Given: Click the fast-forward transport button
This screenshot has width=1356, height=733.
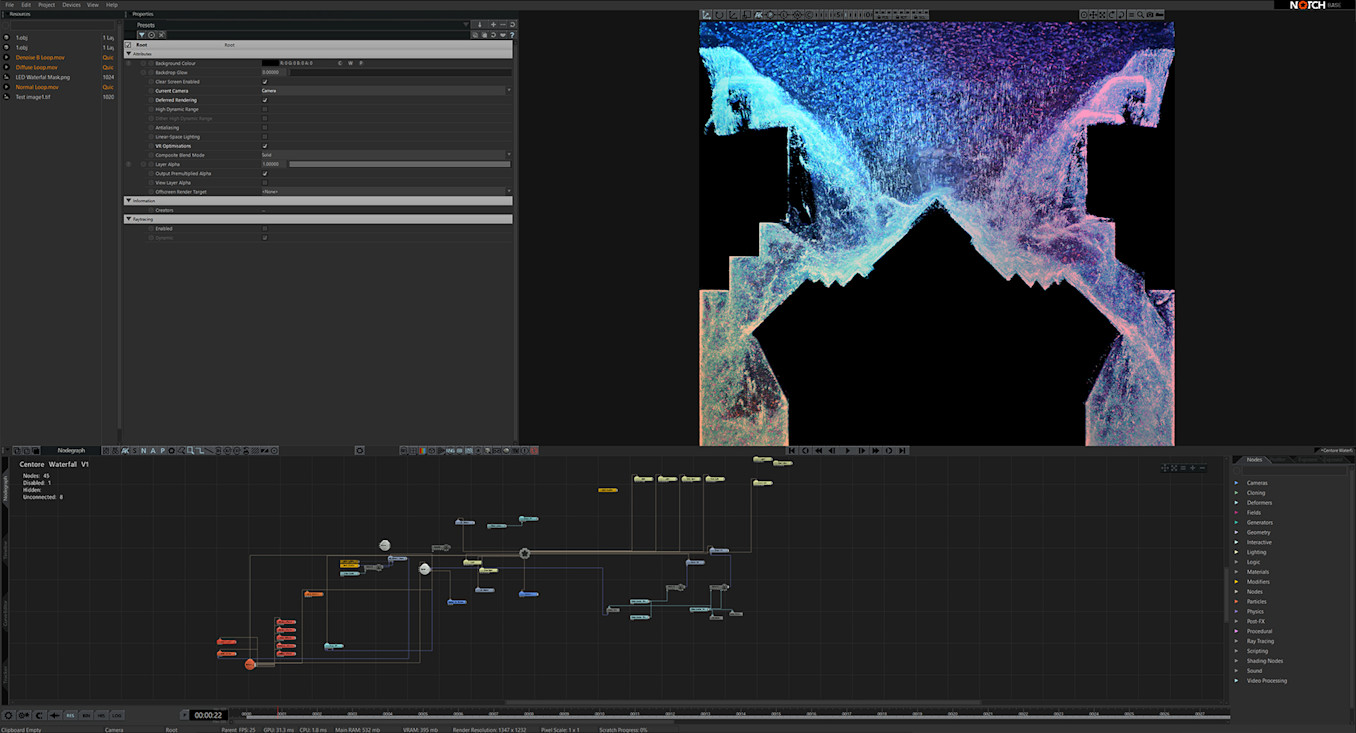Looking at the screenshot, I should [876, 451].
